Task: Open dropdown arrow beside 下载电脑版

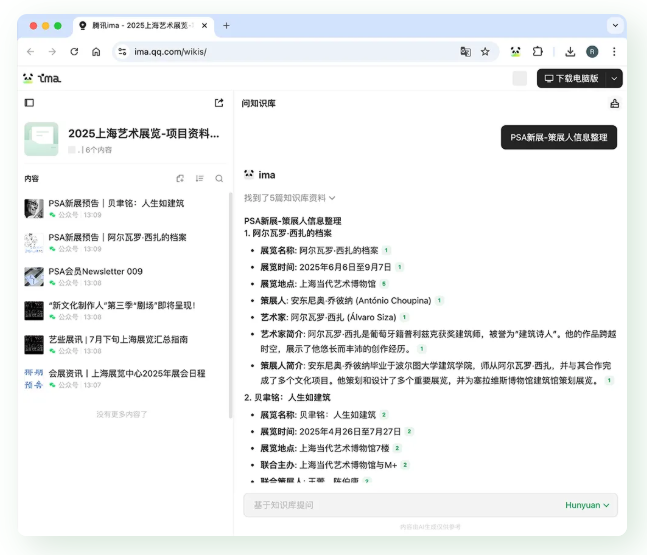Action: coord(614,78)
